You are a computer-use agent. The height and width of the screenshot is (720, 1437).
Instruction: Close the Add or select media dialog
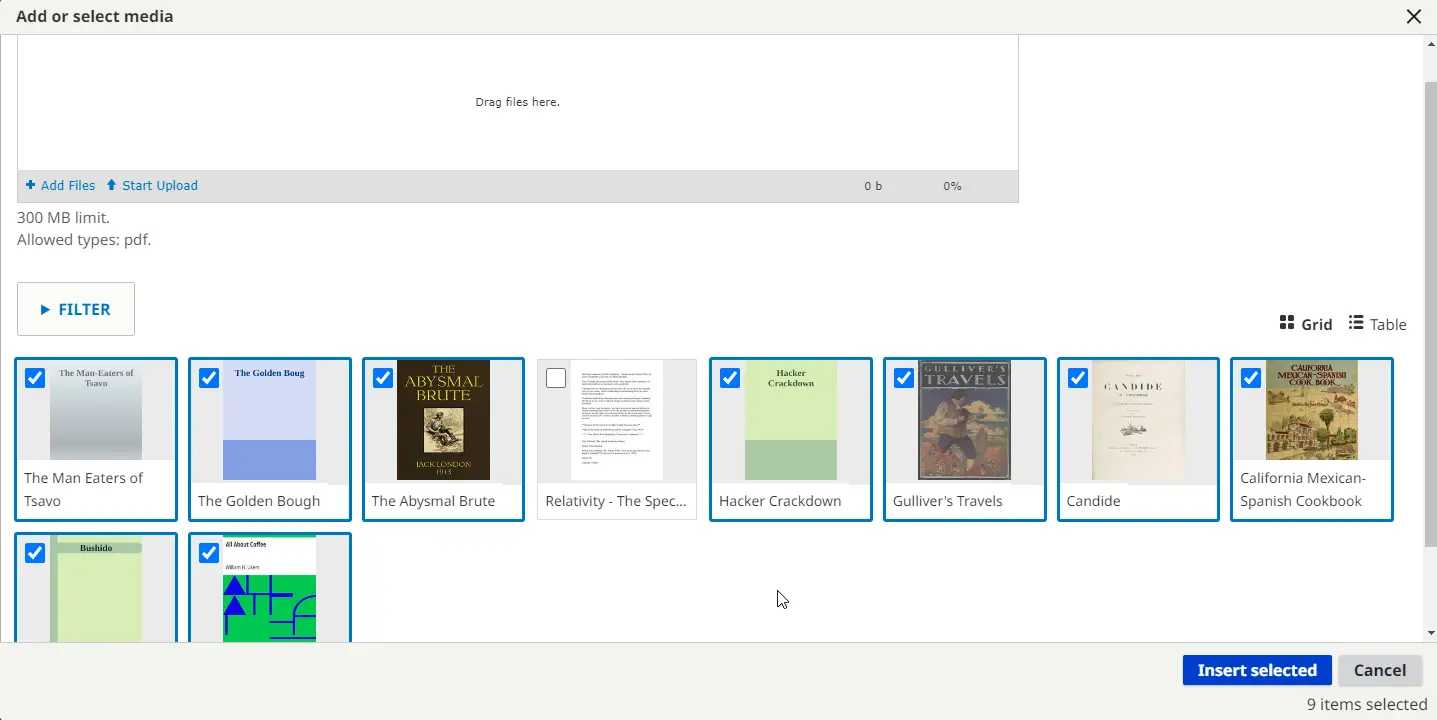[1414, 17]
